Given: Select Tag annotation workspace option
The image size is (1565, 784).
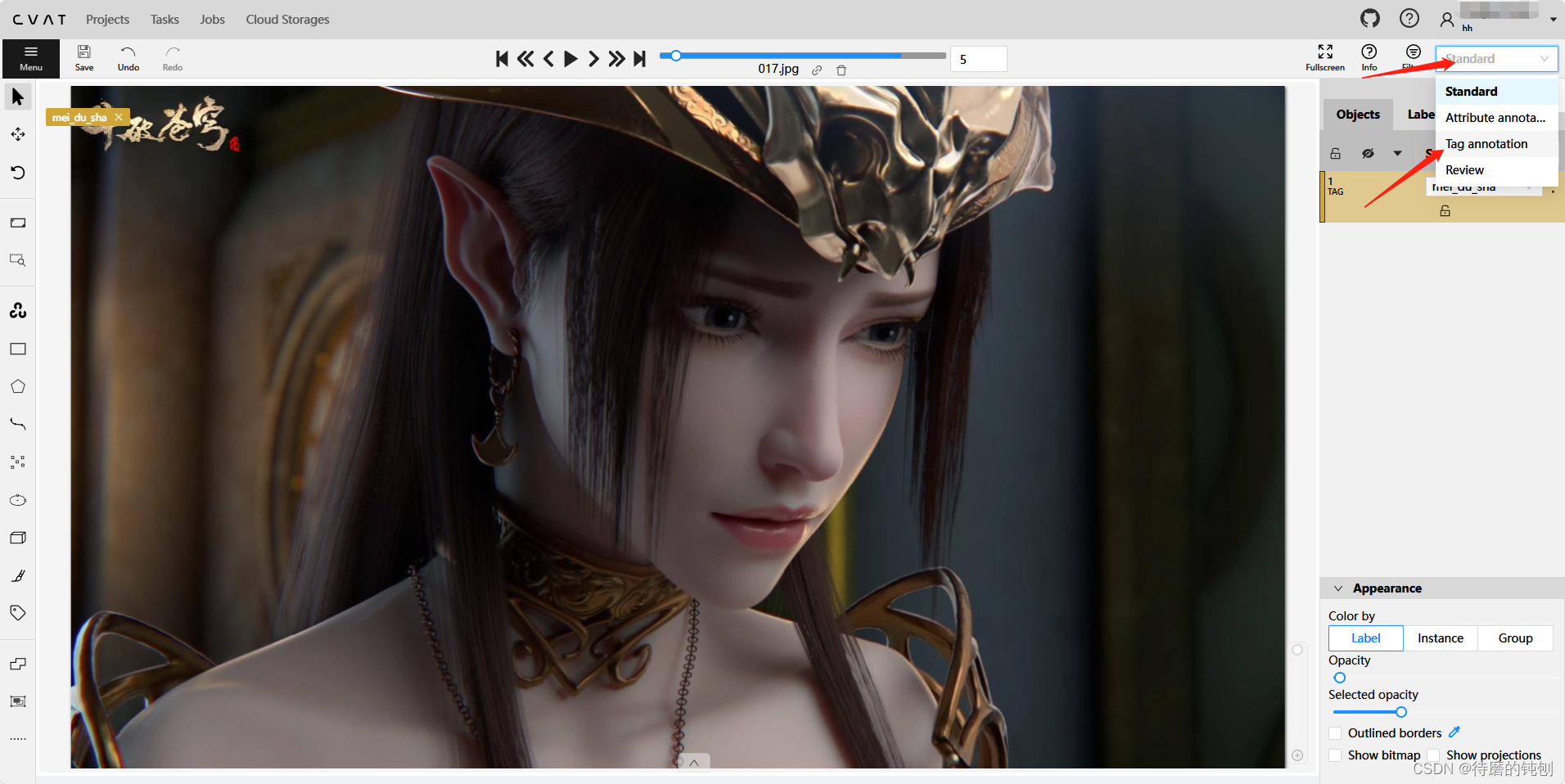Looking at the screenshot, I should click(1496, 144).
